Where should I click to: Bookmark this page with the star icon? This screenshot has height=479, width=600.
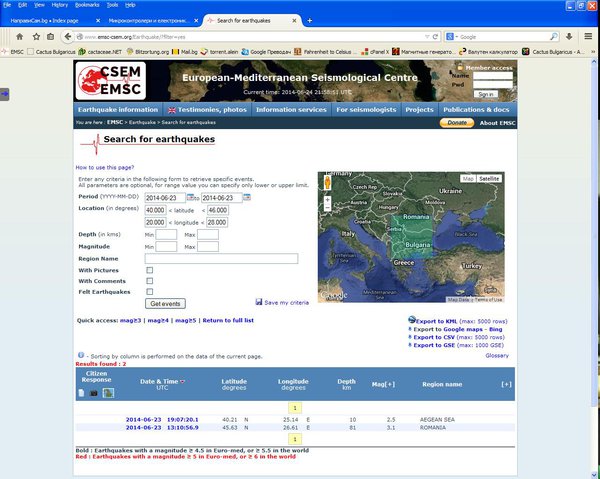[36, 37]
